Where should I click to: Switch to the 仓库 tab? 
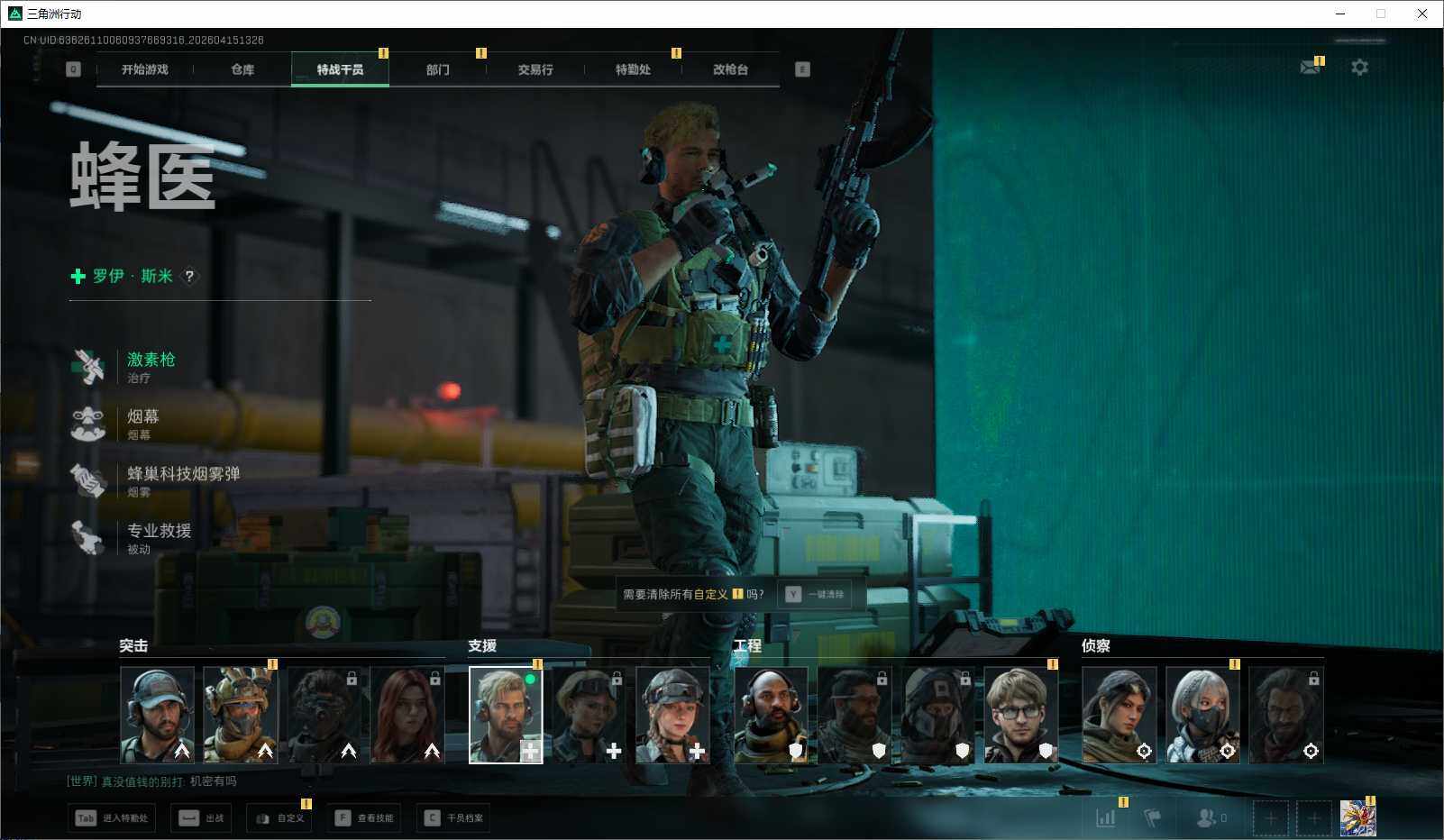[242, 69]
